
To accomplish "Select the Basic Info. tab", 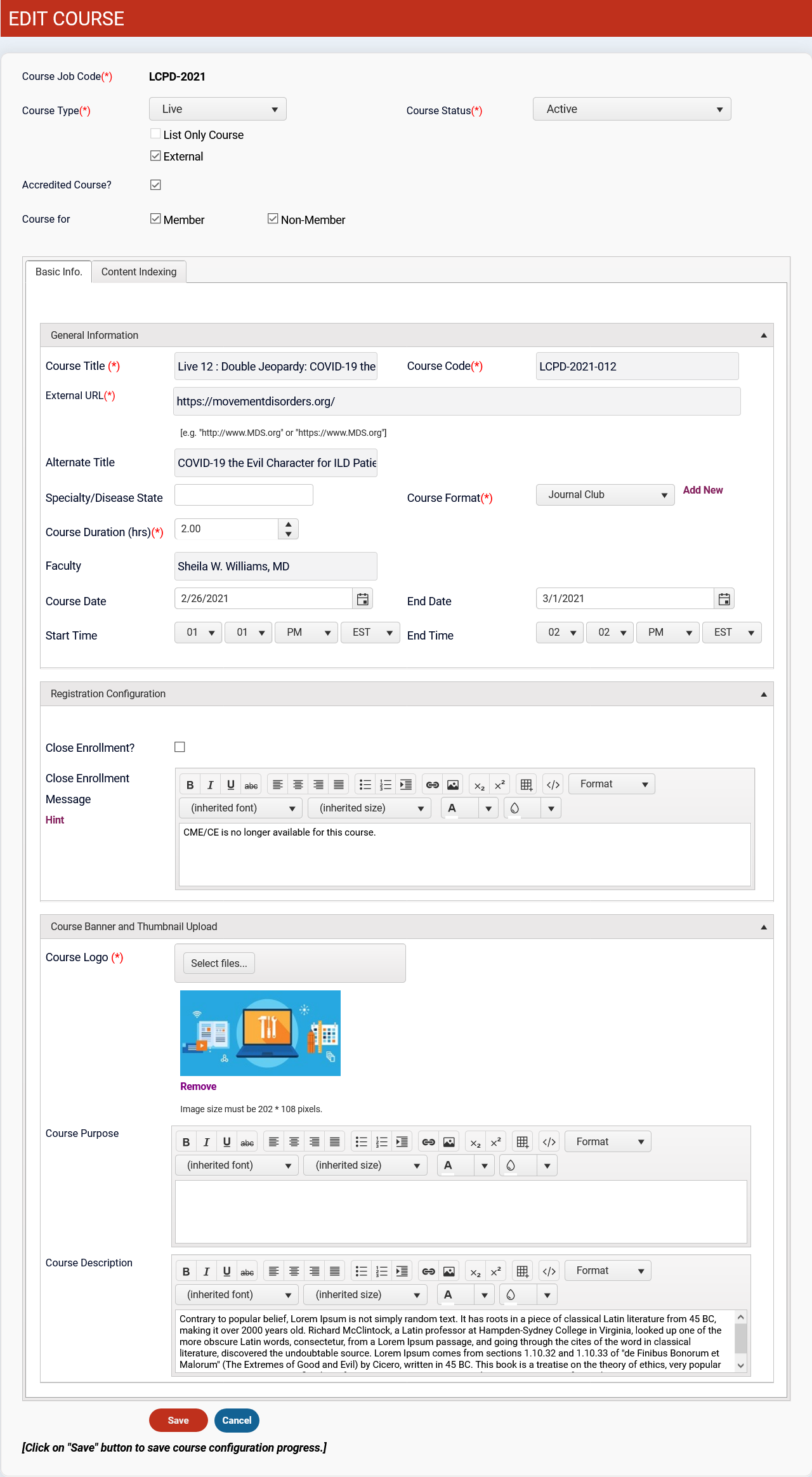I will (x=58, y=272).
